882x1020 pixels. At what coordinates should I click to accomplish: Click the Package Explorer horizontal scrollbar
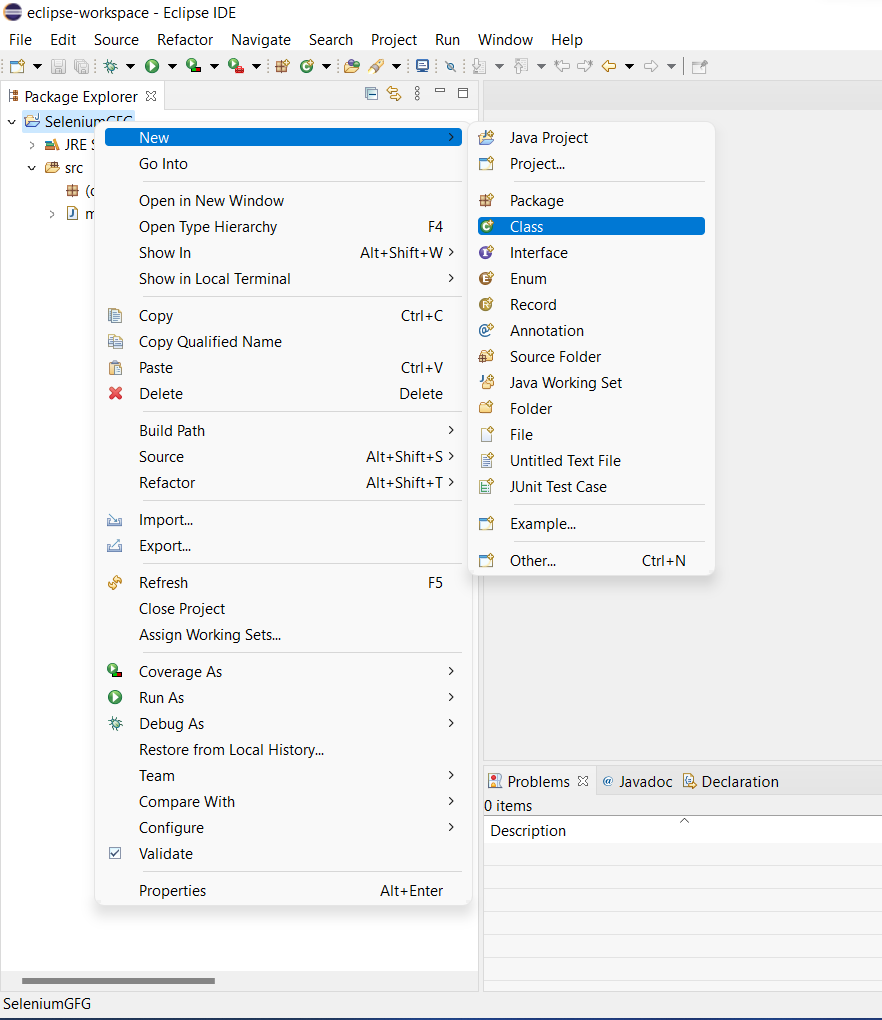click(118, 980)
